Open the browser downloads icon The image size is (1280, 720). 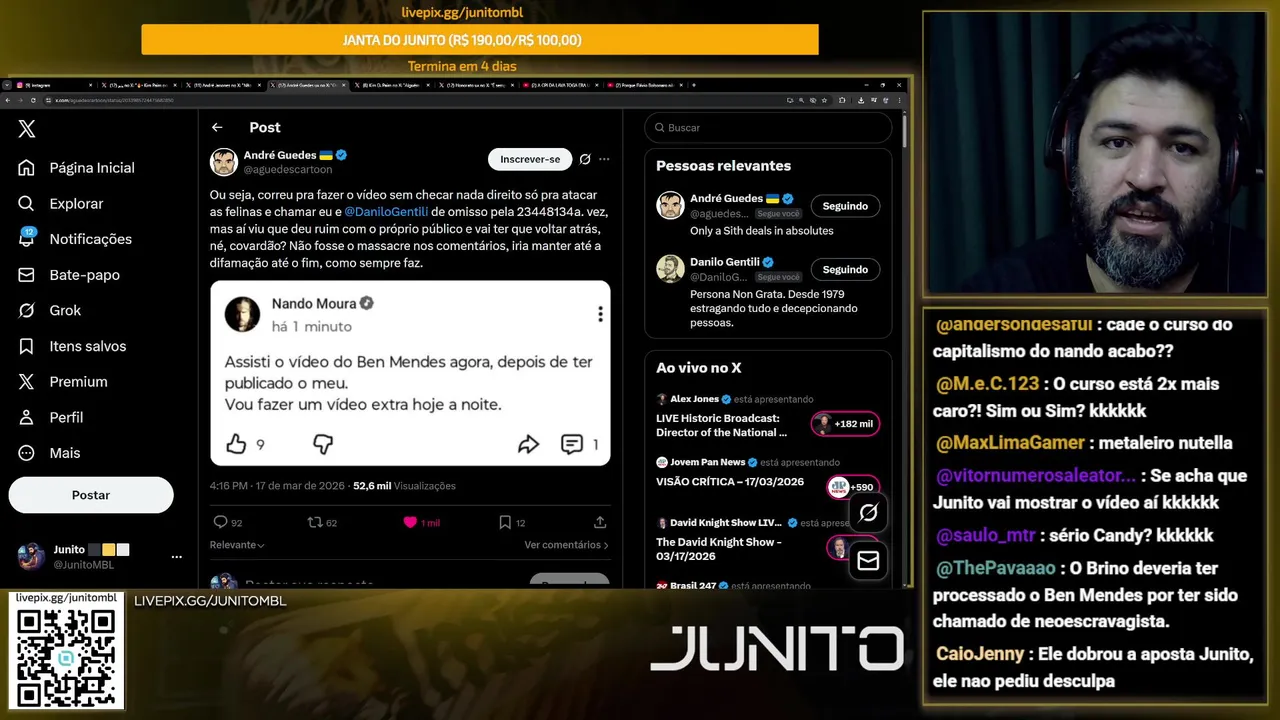pos(861,100)
